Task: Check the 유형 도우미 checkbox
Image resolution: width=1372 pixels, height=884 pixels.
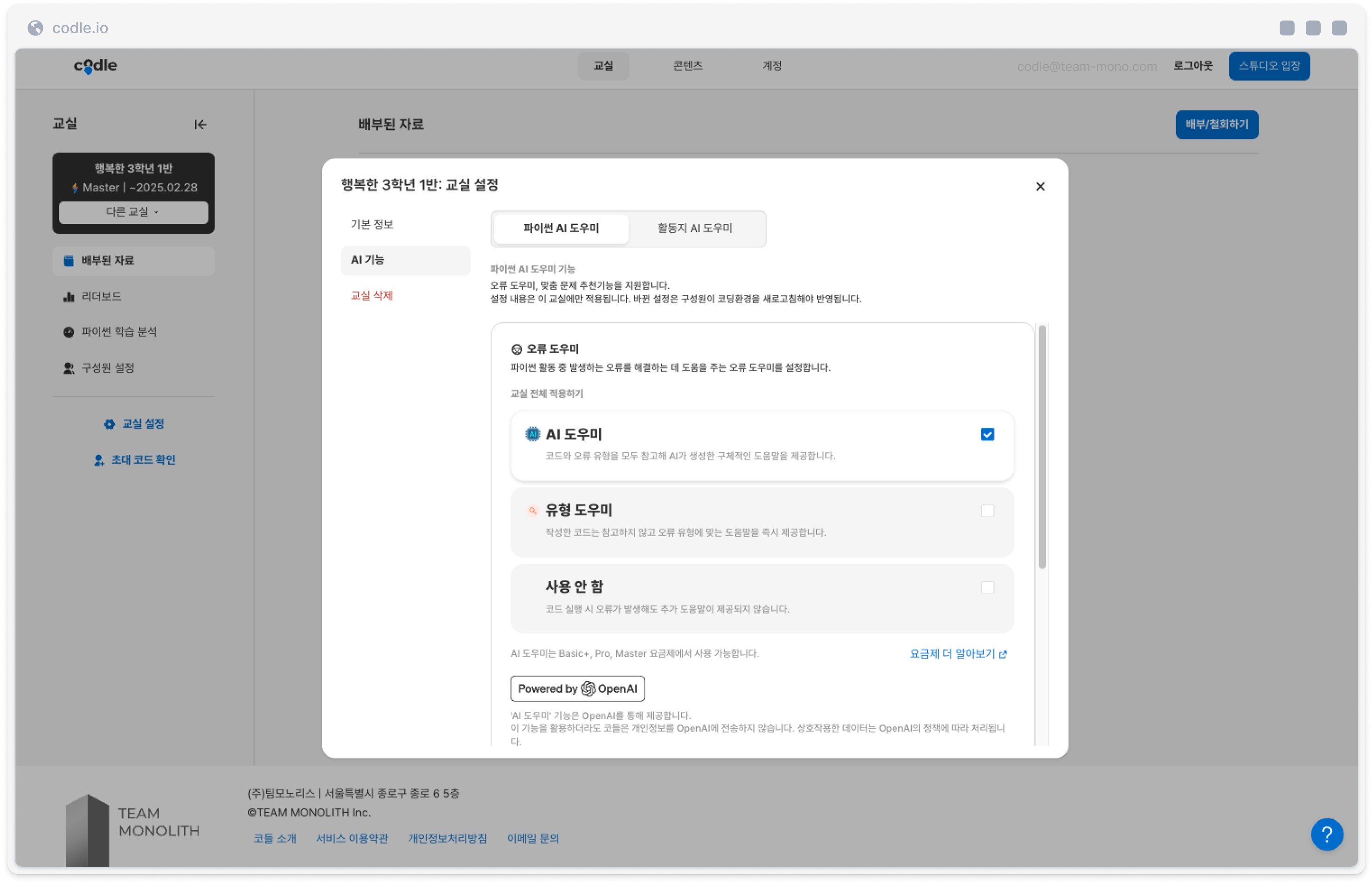Action: pos(986,511)
